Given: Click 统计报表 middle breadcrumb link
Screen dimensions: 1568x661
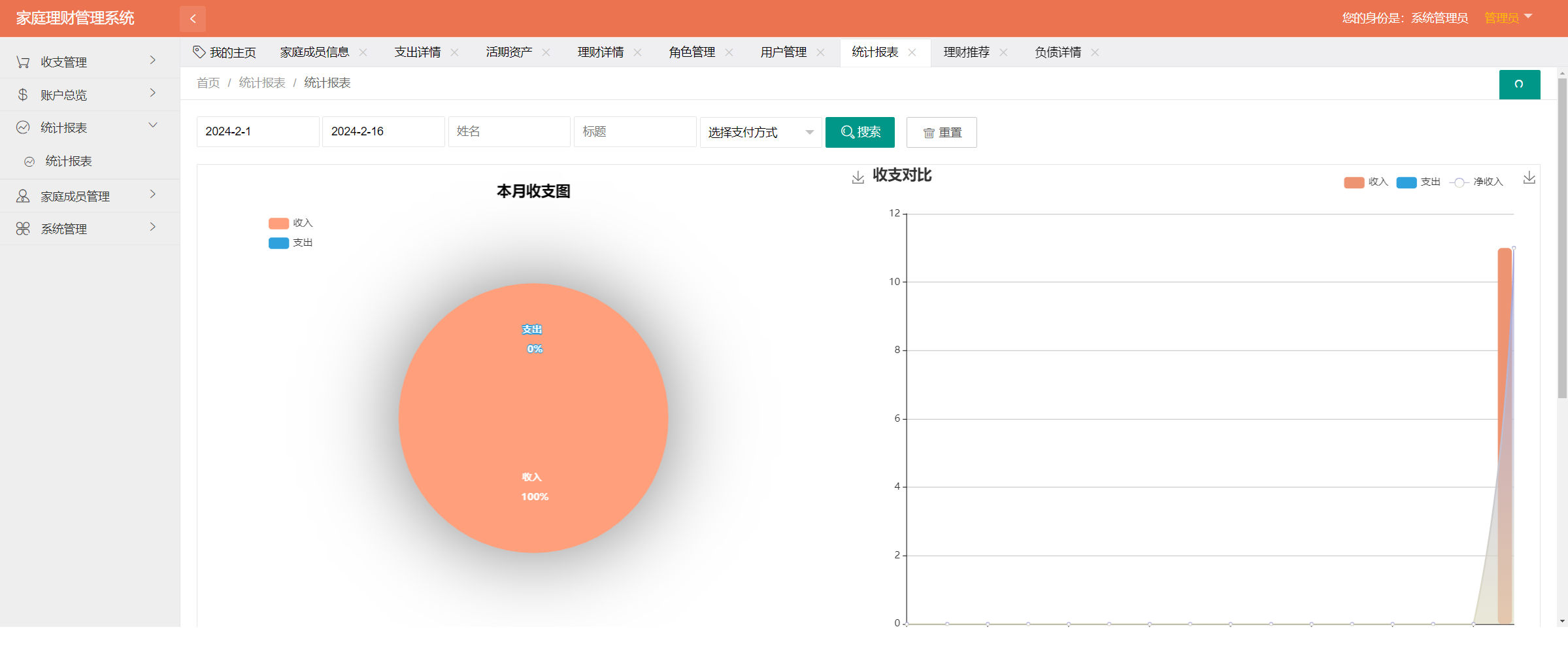Looking at the screenshot, I should 262,83.
